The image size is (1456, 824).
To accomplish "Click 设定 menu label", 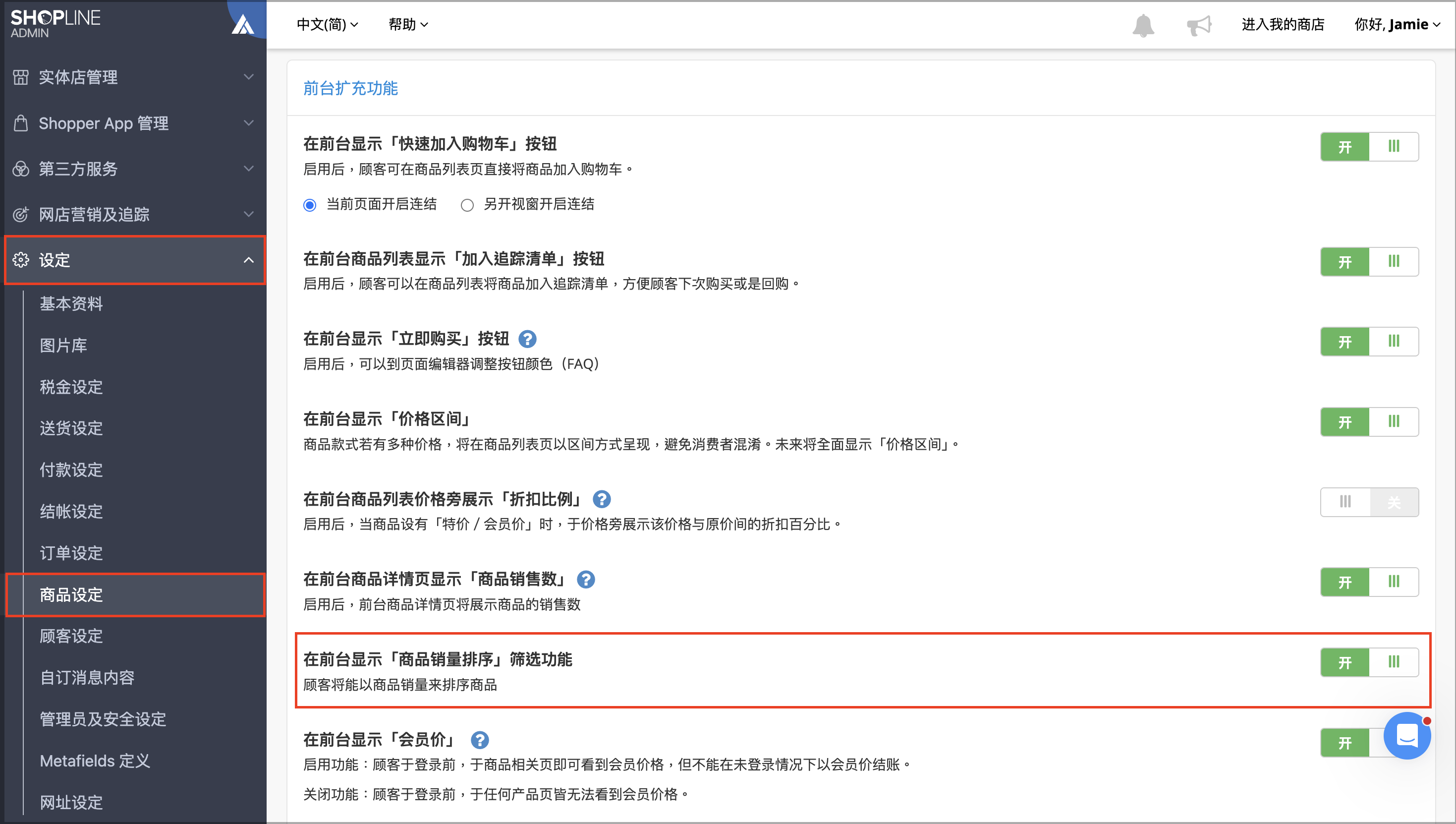I will click(x=55, y=260).
